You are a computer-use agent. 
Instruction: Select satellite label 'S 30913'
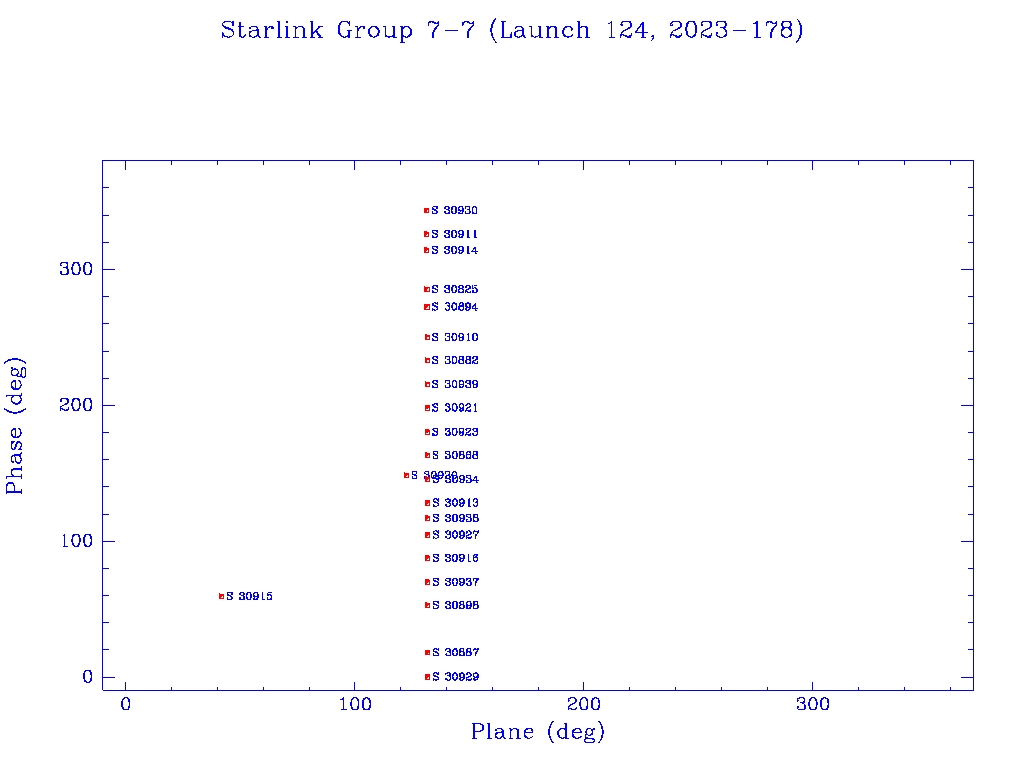pyautogui.click(x=456, y=502)
